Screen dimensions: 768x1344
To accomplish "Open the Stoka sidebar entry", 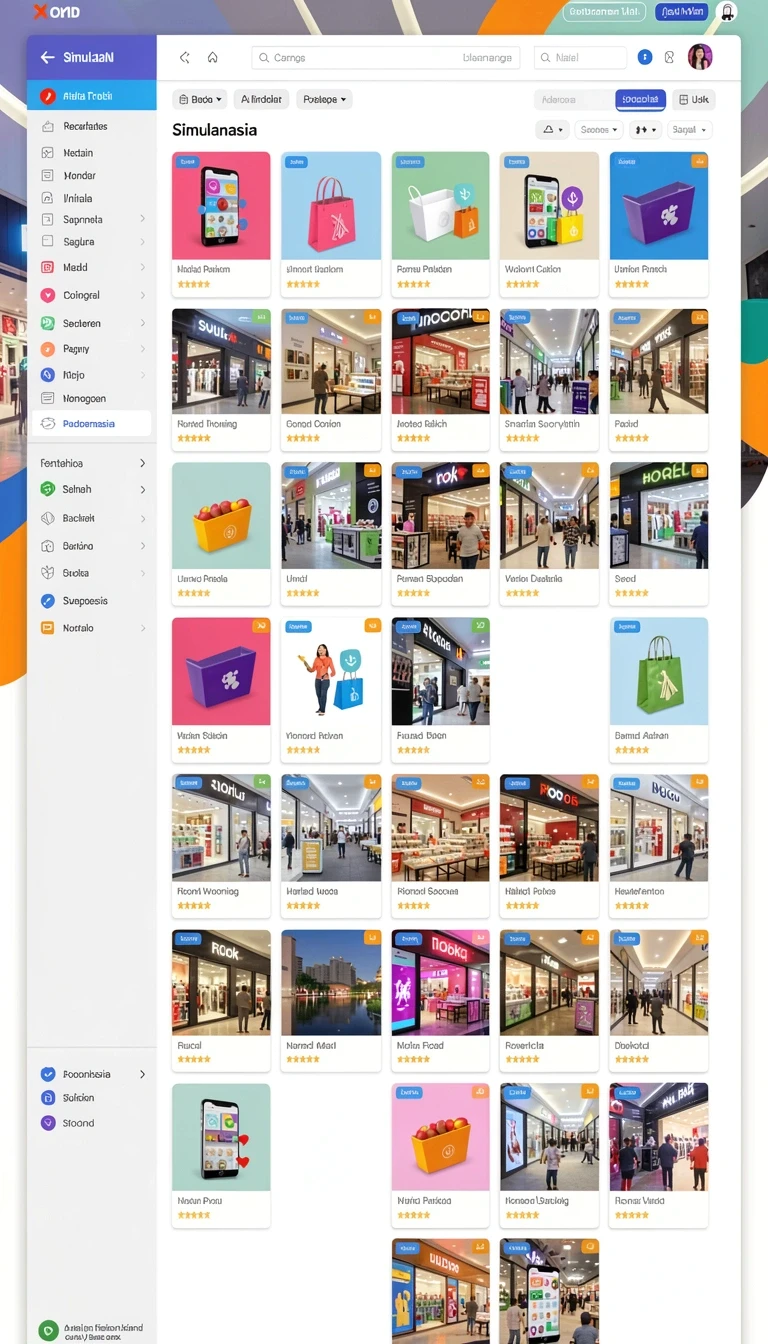I will pyautogui.click(x=92, y=573).
